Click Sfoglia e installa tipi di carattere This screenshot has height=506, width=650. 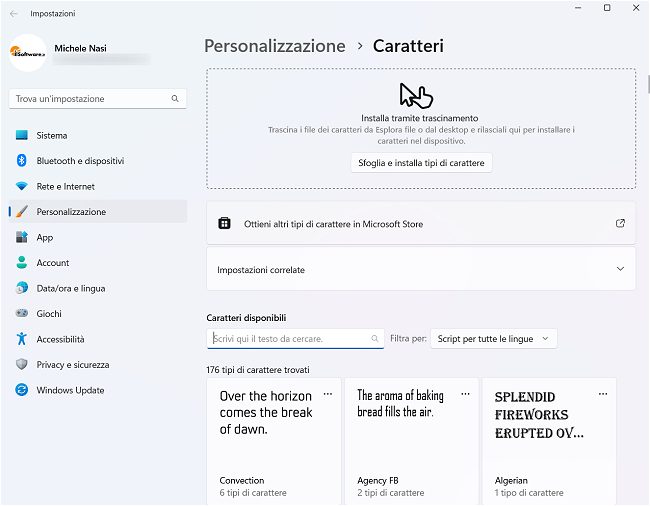421,163
